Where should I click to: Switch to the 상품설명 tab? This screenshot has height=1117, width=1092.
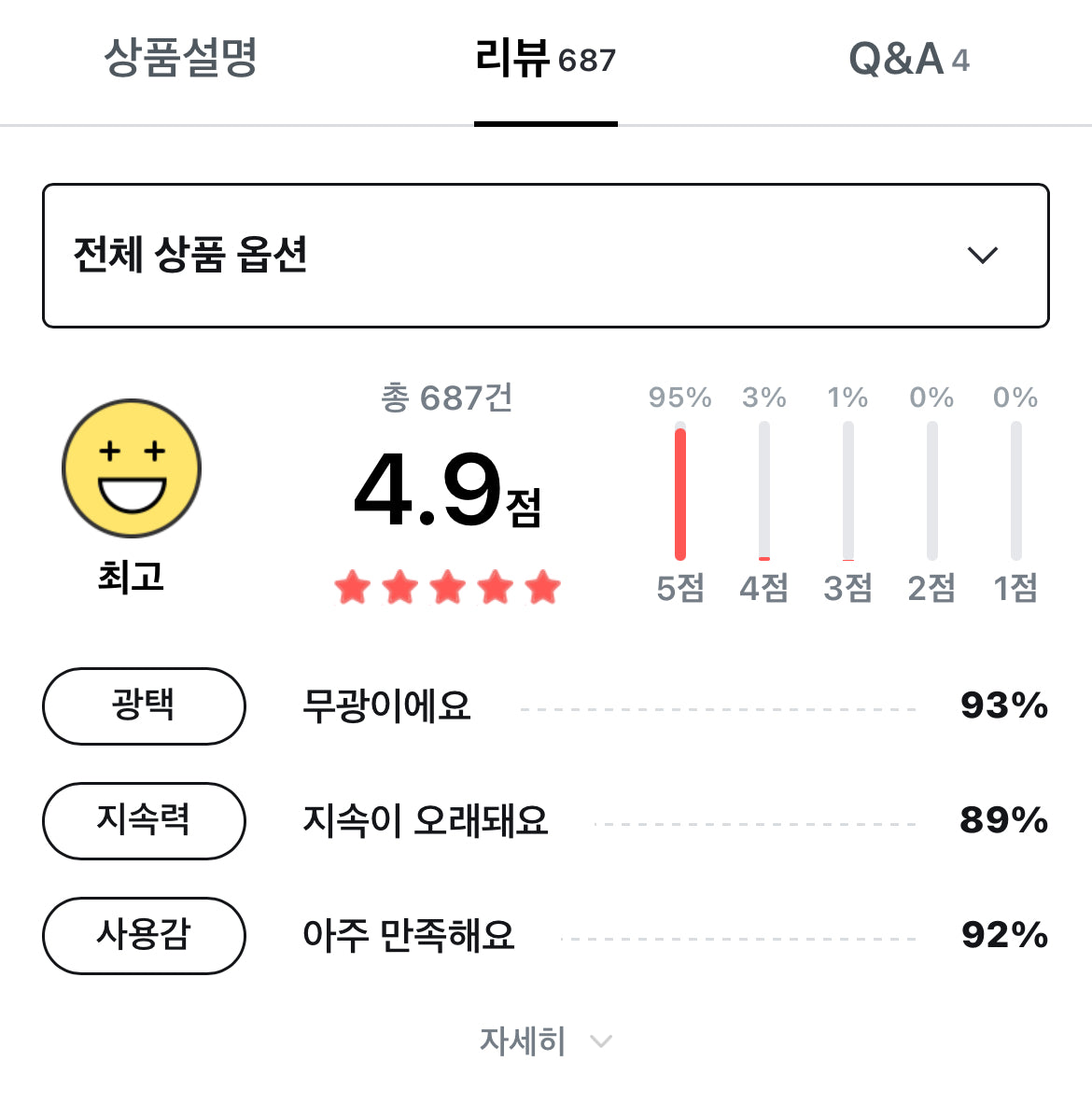tap(180, 57)
